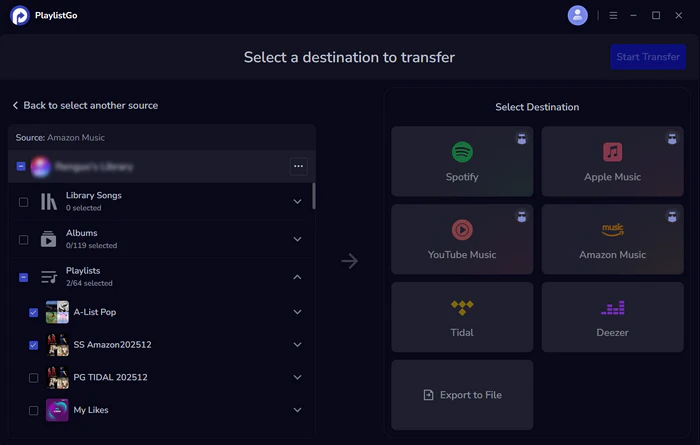Expand the SS Amazon202512 playlist

pos(297,345)
